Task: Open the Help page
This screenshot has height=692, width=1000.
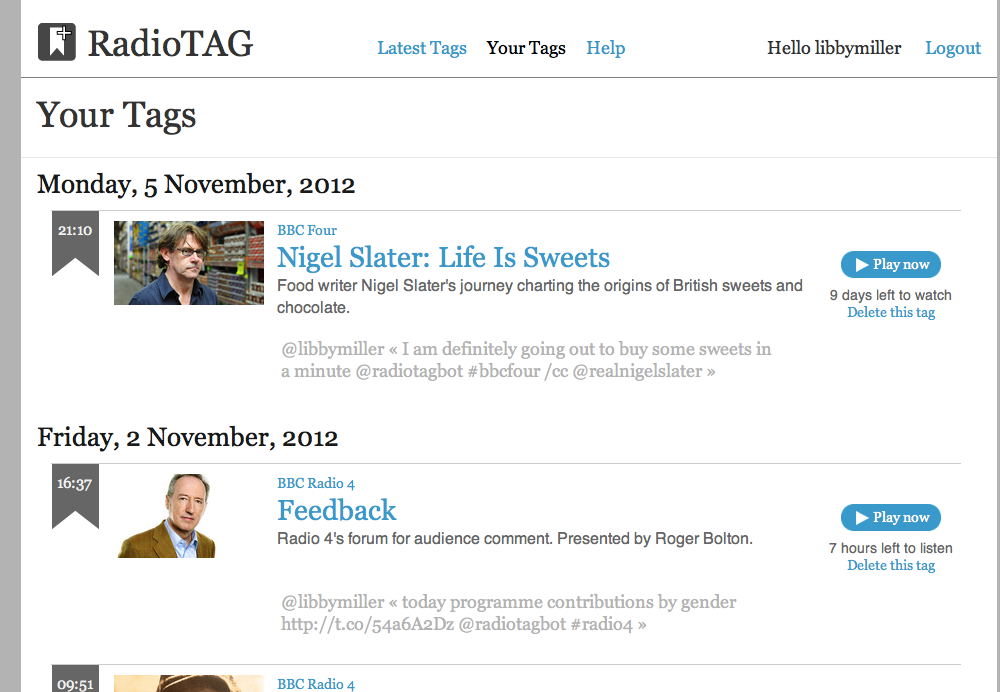Action: click(x=606, y=47)
